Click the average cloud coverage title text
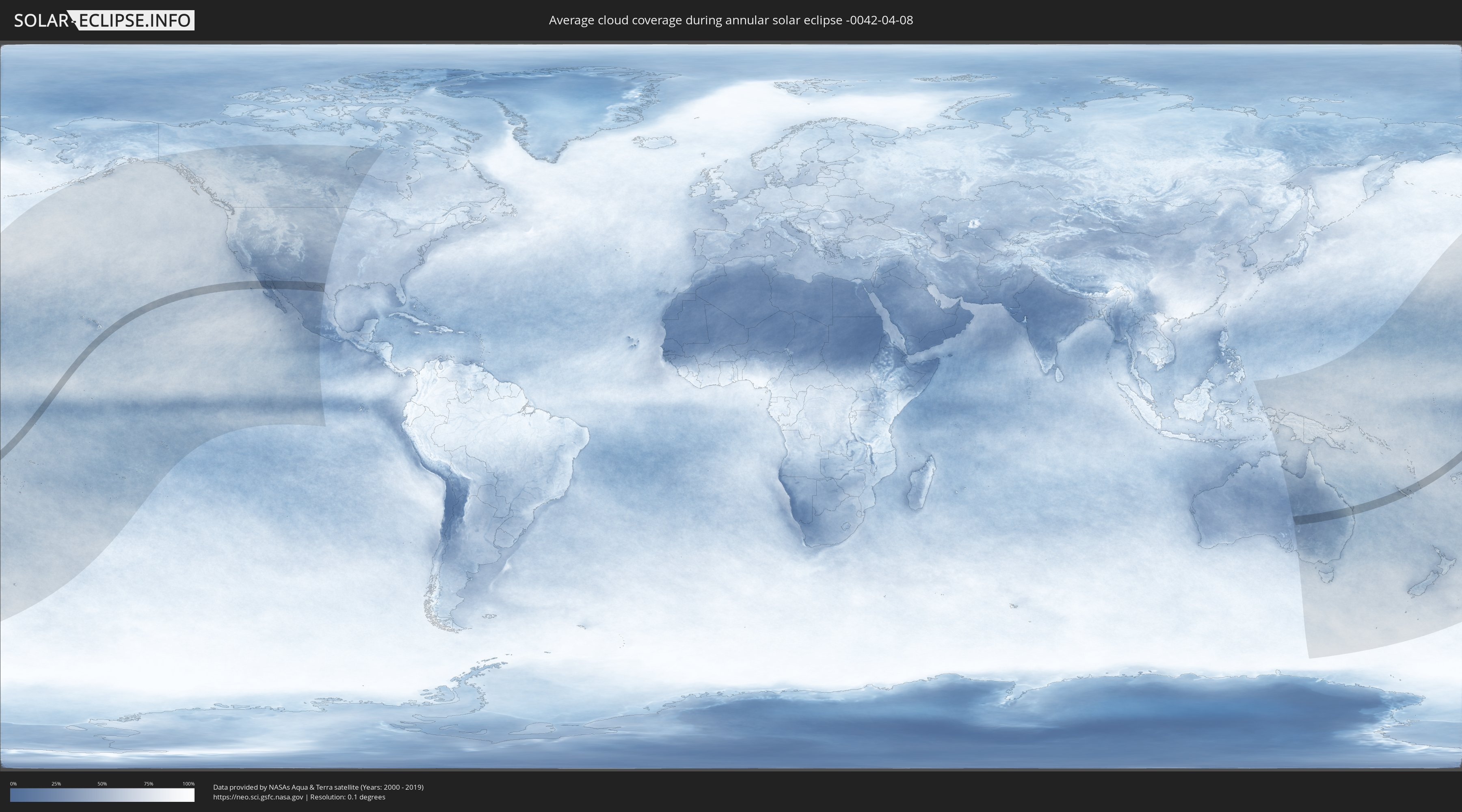The image size is (1462, 812). click(731, 20)
